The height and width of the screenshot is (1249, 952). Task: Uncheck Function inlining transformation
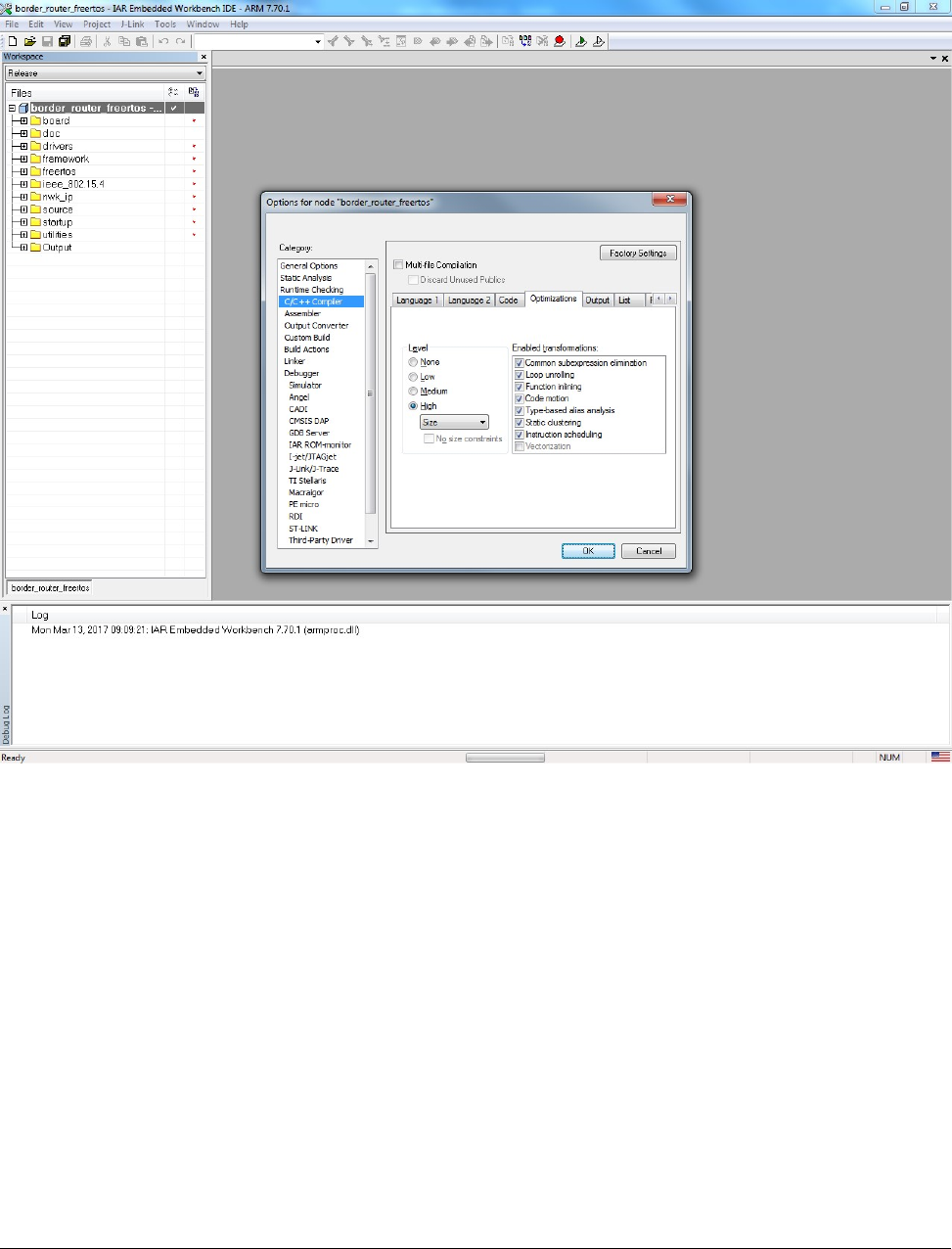click(520, 387)
